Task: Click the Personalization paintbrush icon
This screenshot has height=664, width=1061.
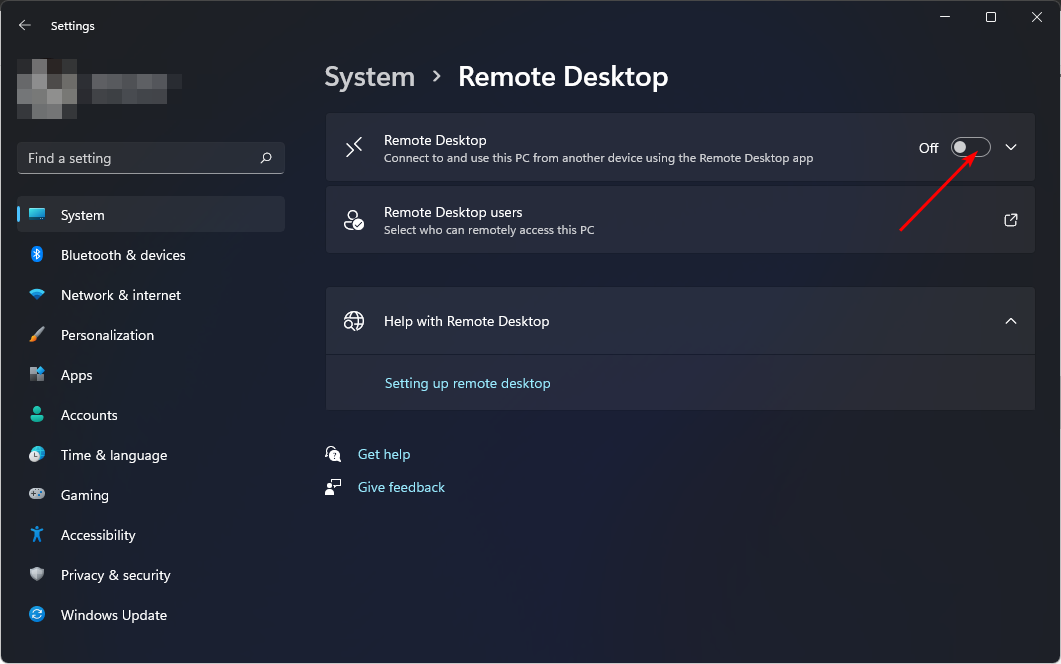Action: coord(37,334)
